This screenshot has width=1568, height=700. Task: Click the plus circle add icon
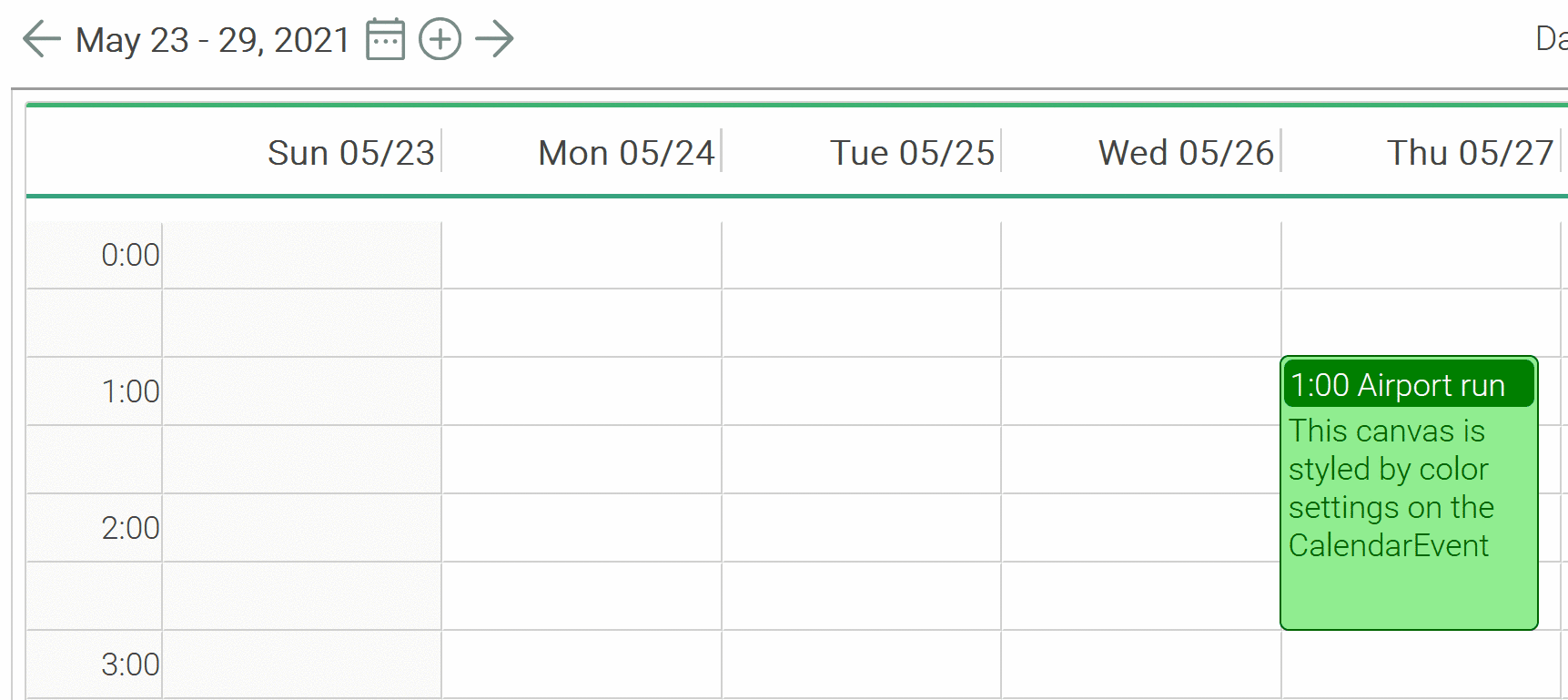[440, 40]
